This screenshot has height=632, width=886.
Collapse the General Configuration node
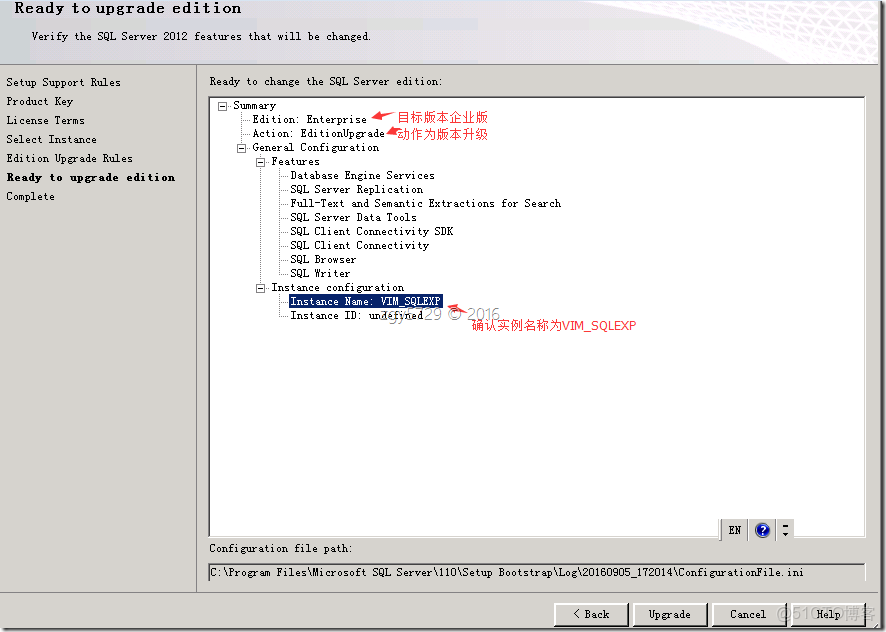point(241,146)
